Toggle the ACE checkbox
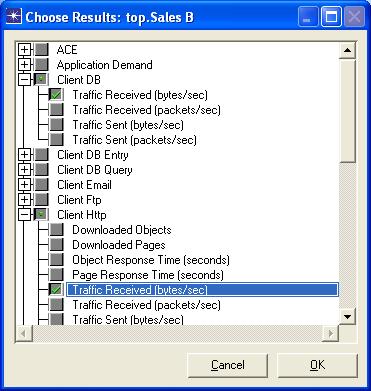 [42, 50]
